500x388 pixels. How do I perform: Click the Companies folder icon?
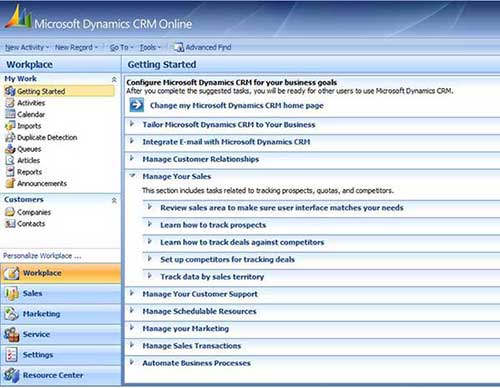point(10,212)
